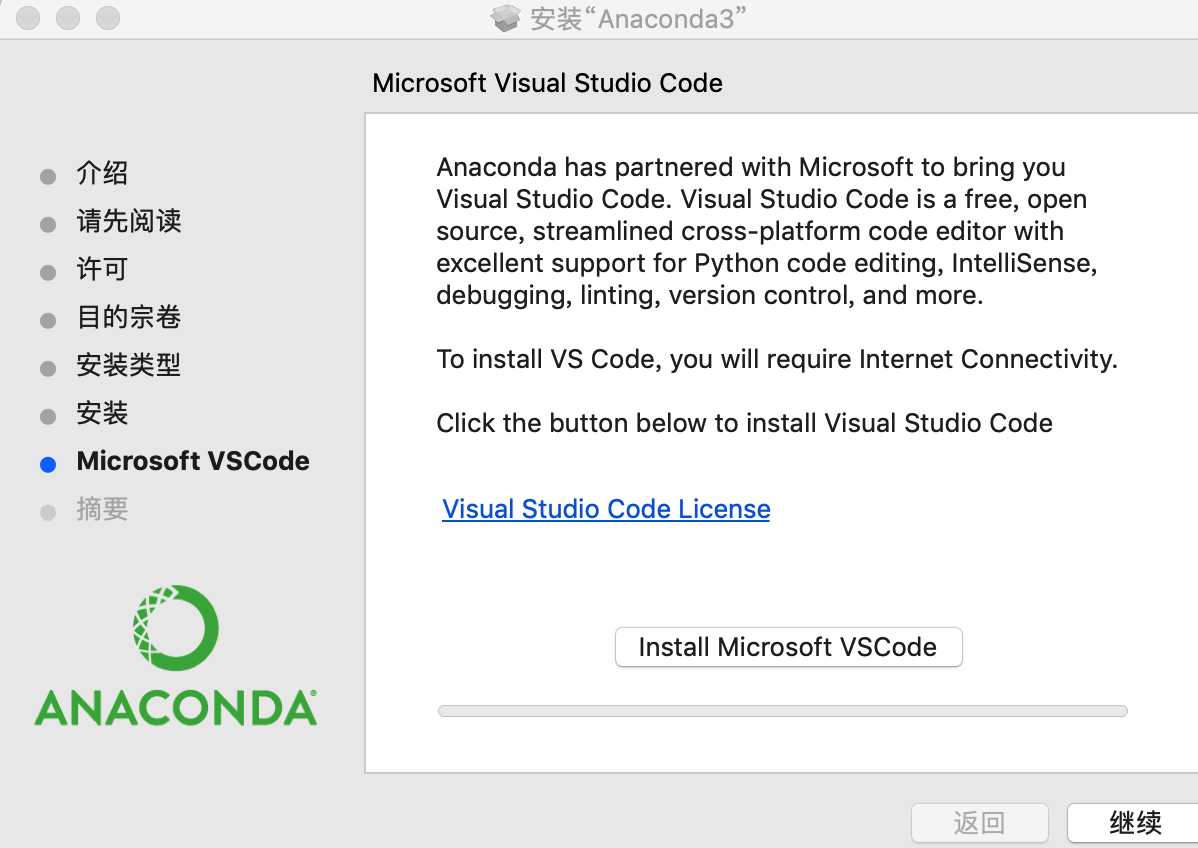Minimize the installer window
This screenshot has height=848, width=1198.
(x=68, y=18)
